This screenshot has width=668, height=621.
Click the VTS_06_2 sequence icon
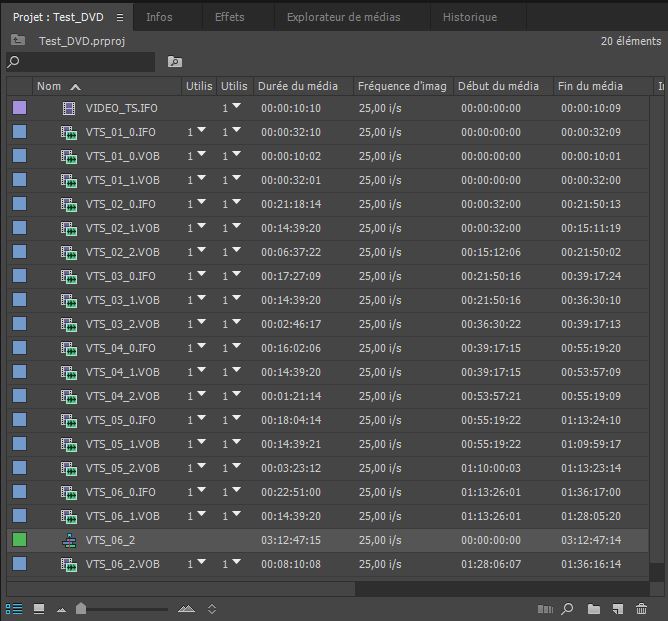[x=69, y=540]
